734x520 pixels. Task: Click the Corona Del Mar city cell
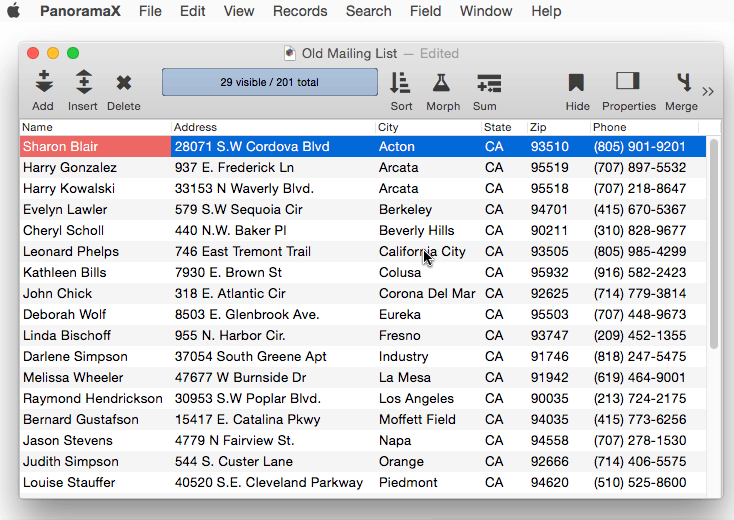(x=427, y=293)
